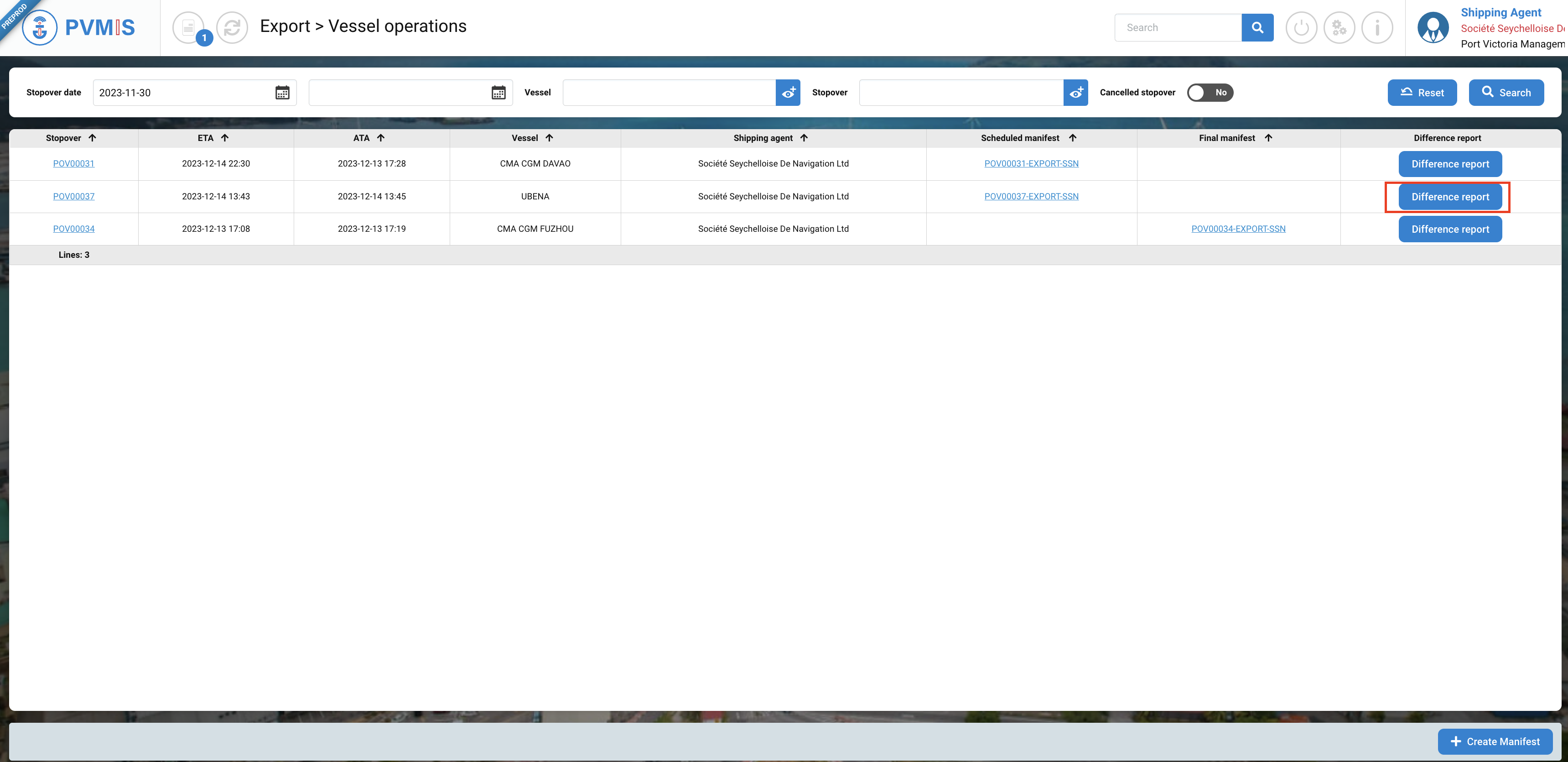Viewport: 1568px width, 762px height.
Task: Open POV00034-EXPORT-SSN final manifest link
Action: (x=1238, y=229)
